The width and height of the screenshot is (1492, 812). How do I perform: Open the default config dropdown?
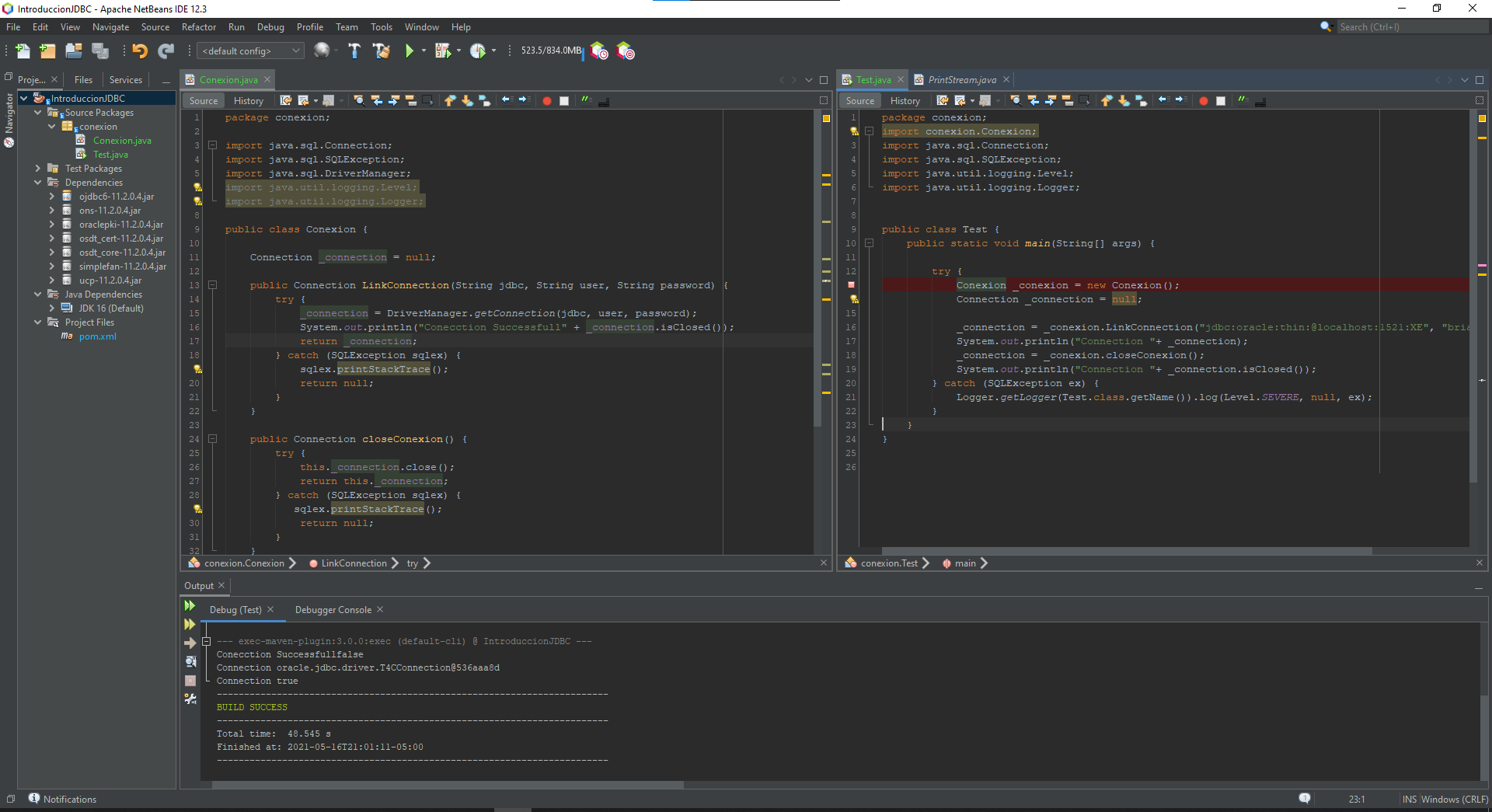tap(251, 51)
